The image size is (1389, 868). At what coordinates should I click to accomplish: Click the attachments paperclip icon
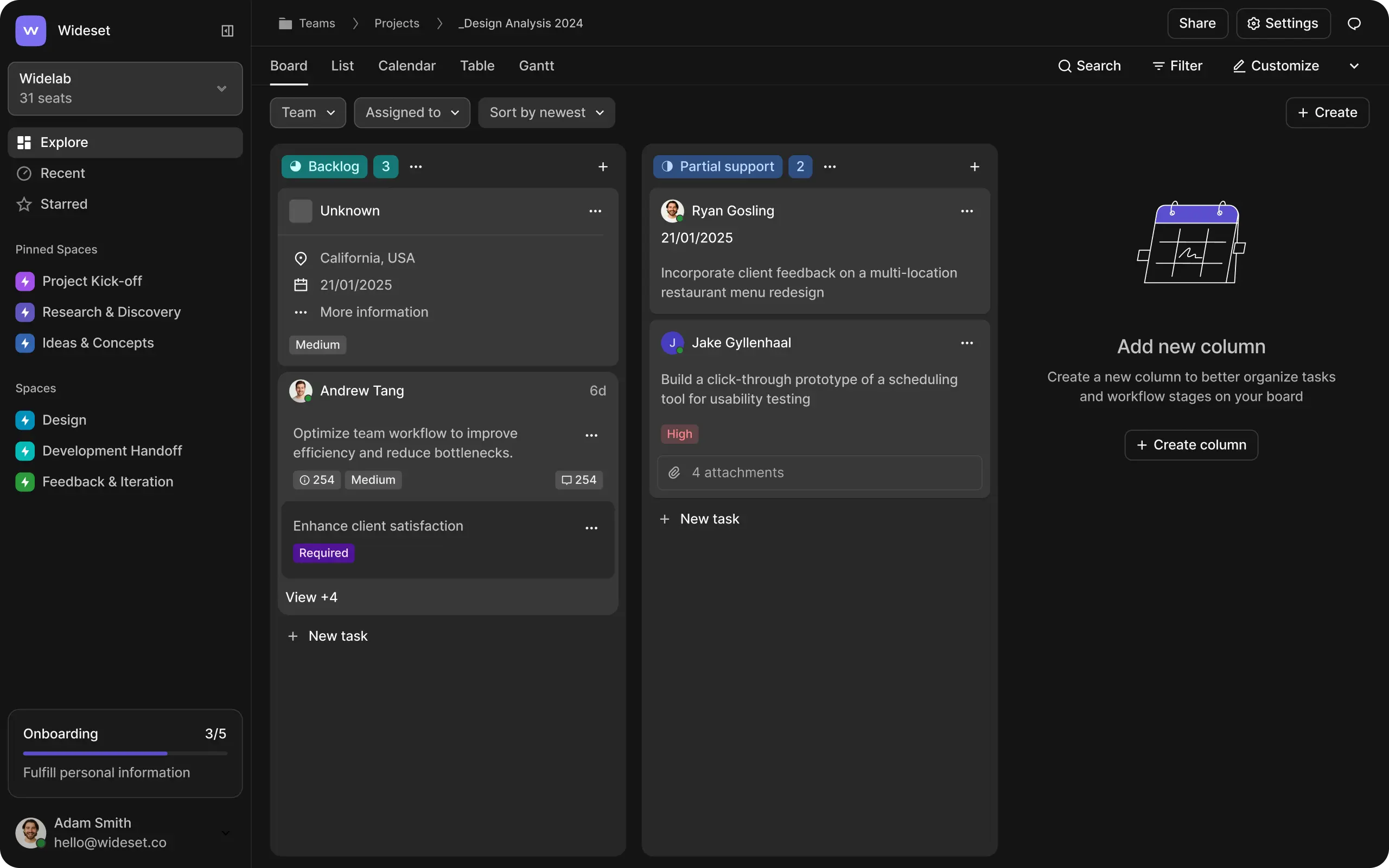[x=674, y=473]
